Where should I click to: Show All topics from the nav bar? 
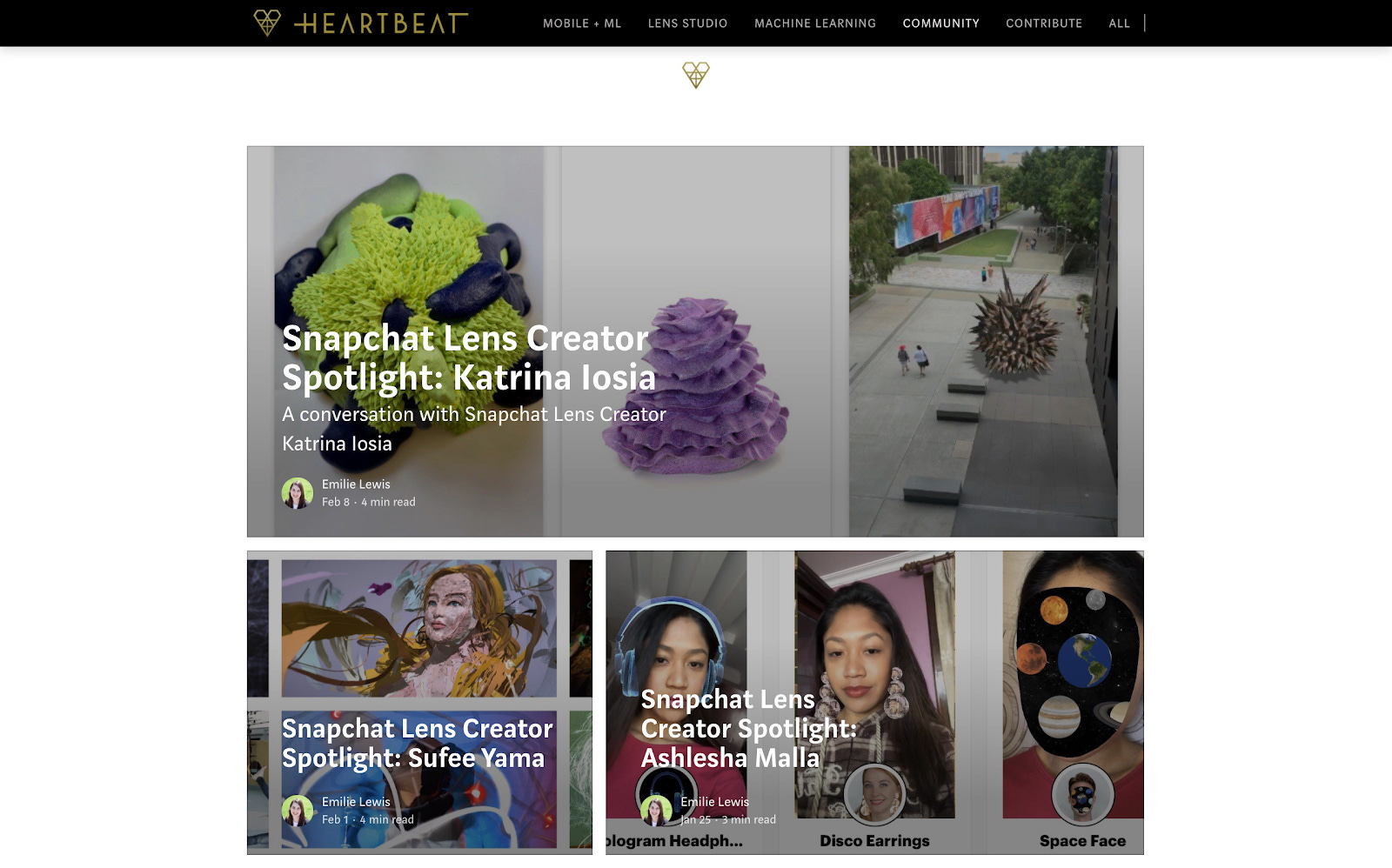coord(1119,23)
